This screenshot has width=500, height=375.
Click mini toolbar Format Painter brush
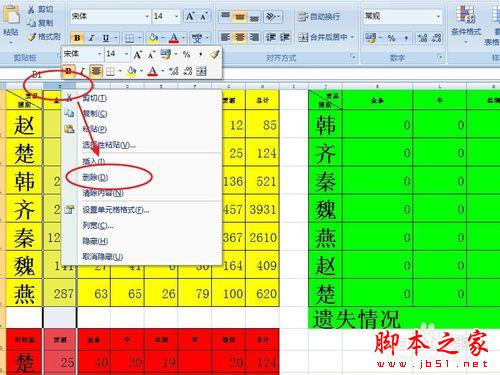click(215, 54)
